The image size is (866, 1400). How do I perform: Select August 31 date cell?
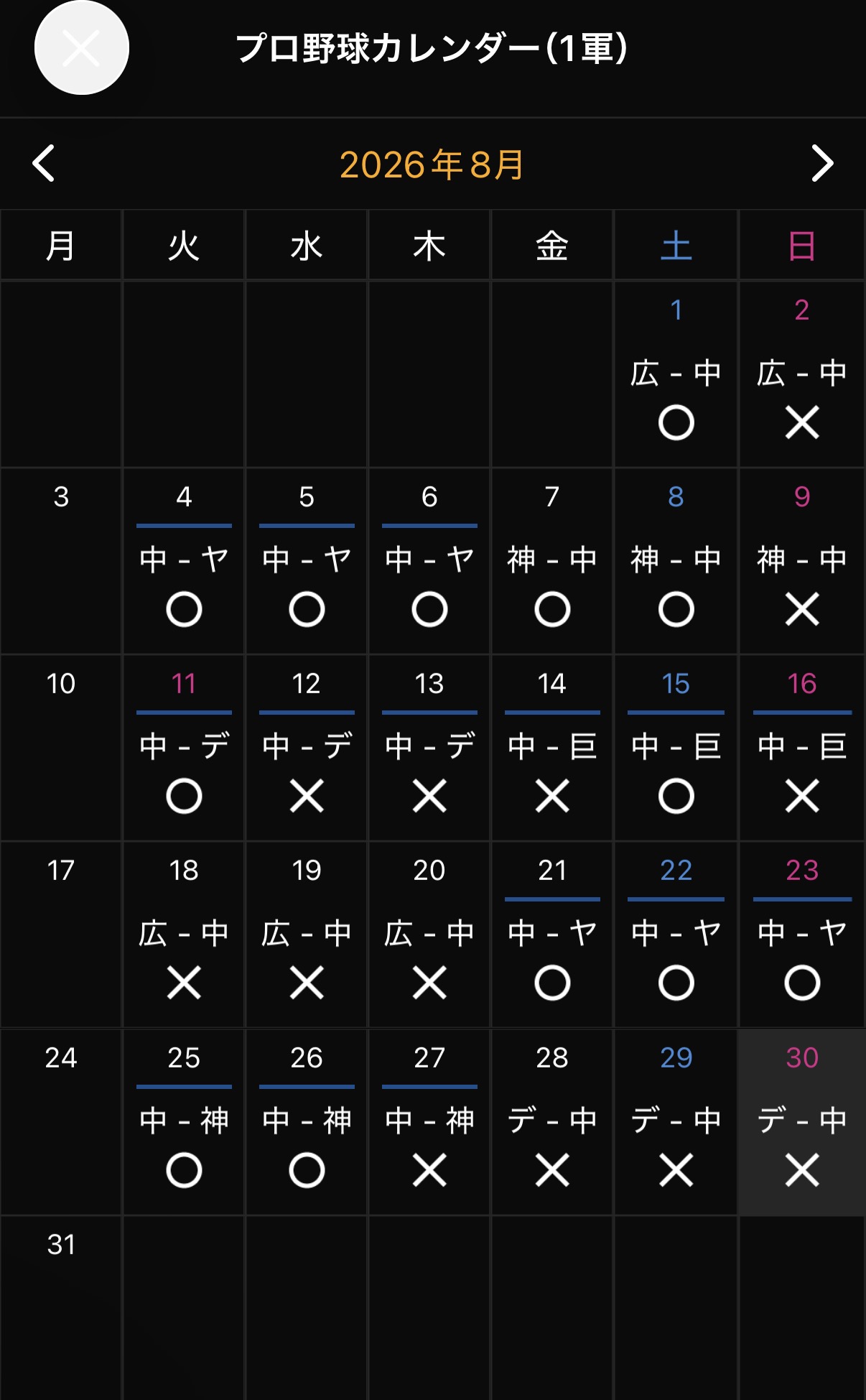tap(61, 1307)
